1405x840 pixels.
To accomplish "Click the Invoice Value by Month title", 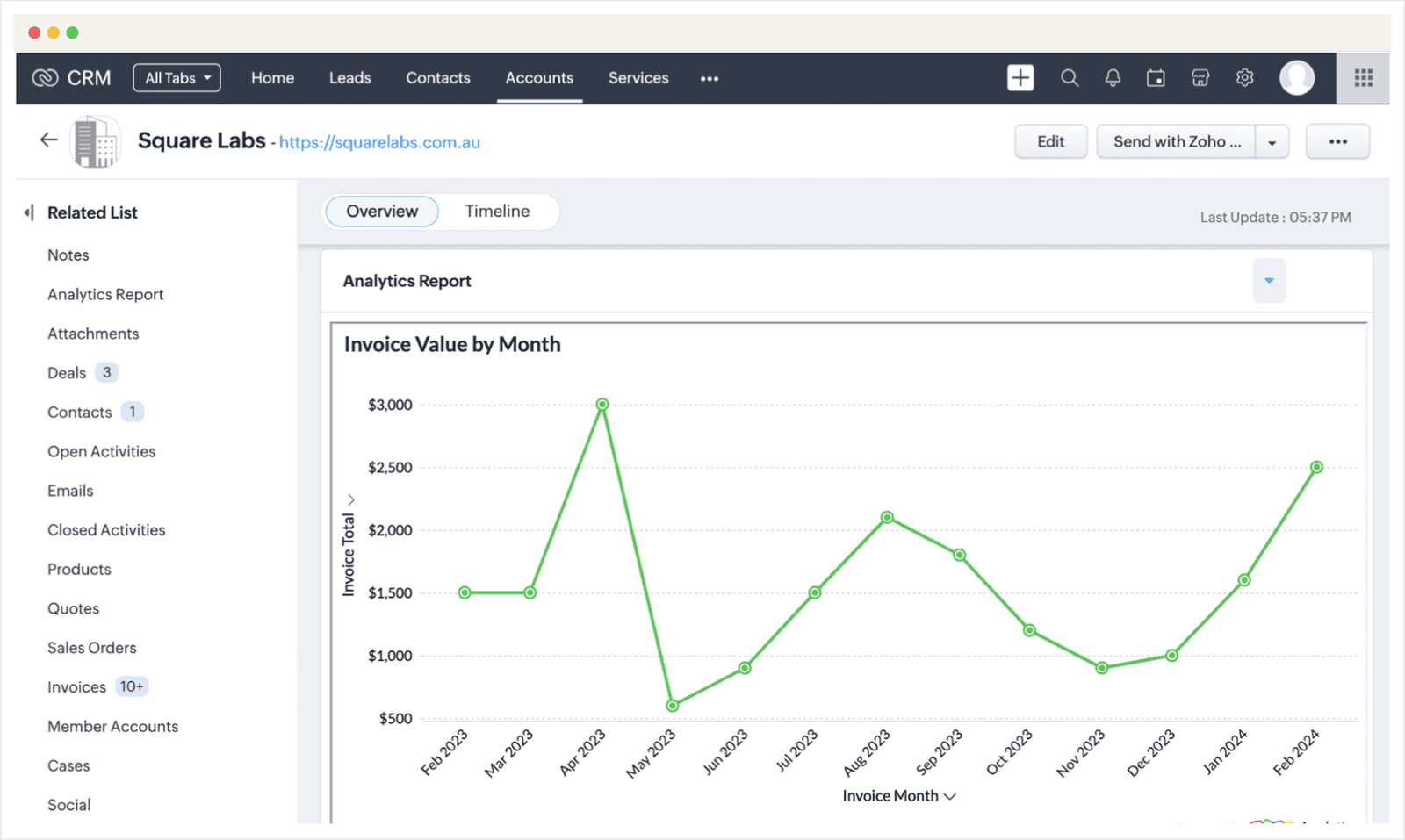I will [x=452, y=345].
